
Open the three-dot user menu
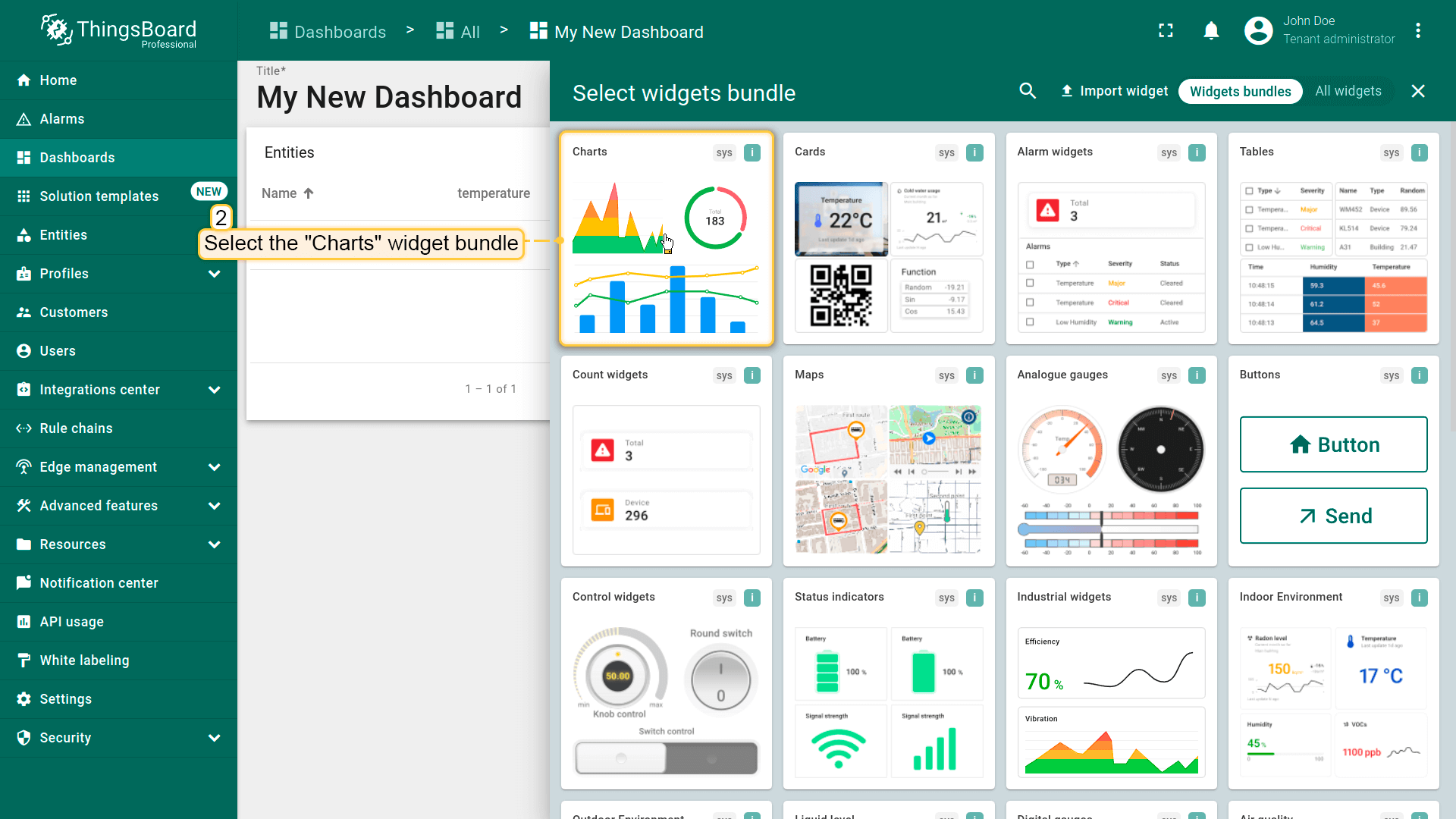(1418, 31)
